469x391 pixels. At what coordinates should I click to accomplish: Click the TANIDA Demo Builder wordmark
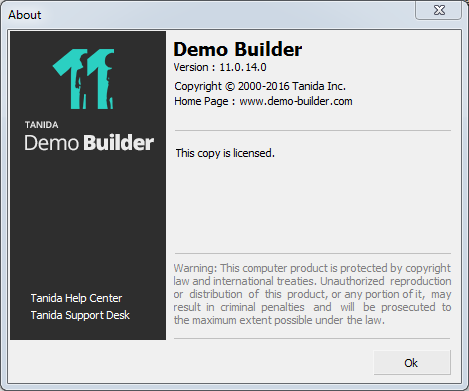89,137
